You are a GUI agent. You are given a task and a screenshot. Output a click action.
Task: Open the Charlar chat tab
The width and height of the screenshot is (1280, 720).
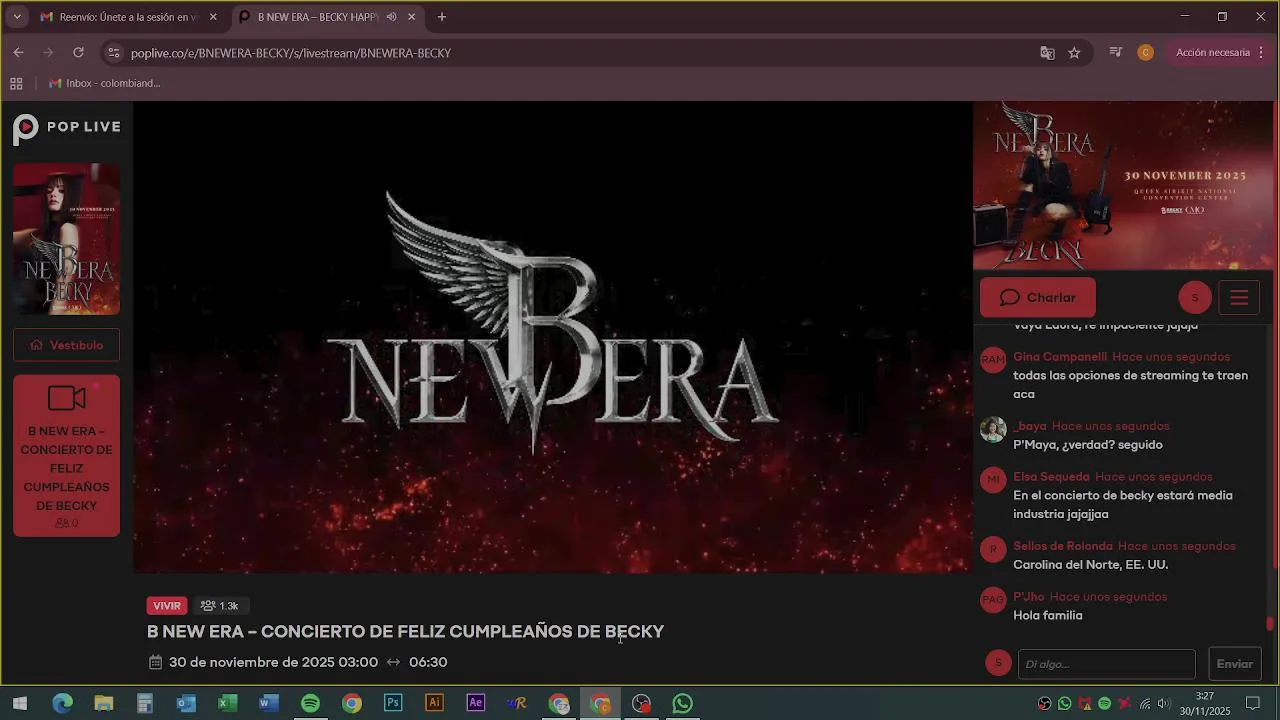(1038, 298)
